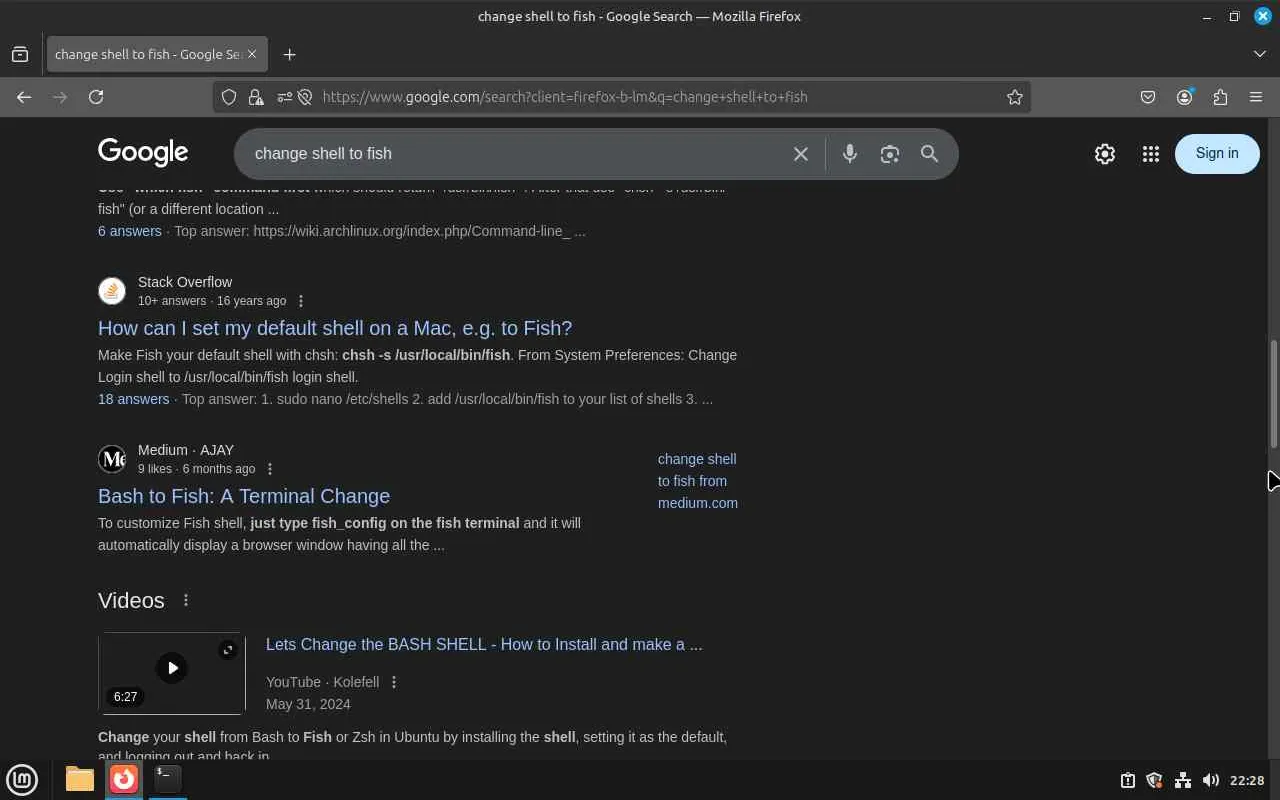The image size is (1280, 800).
Task: Click the tracking protection shield icon
Action: point(229,97)
